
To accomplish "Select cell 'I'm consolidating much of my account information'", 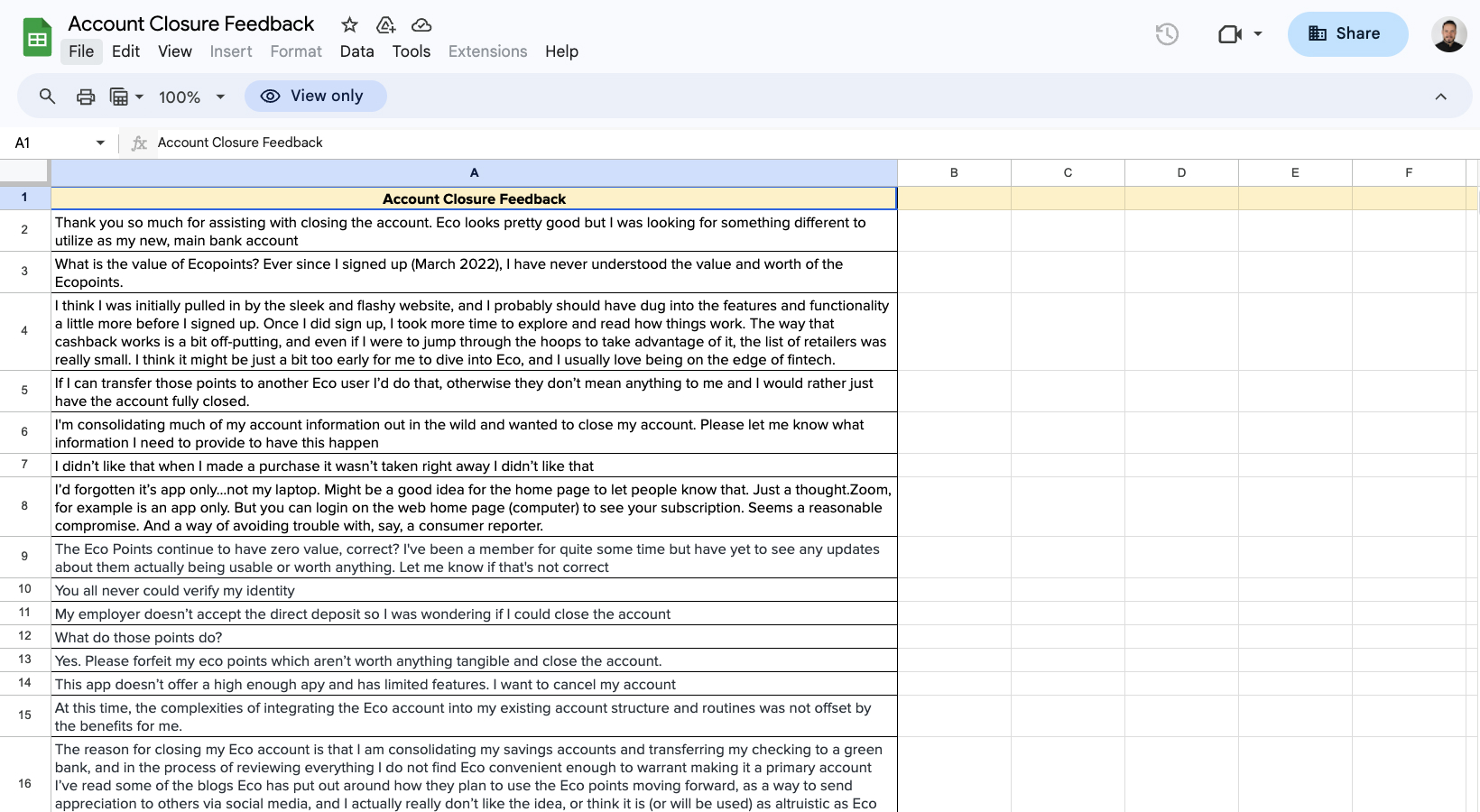I will click(475, 433).
